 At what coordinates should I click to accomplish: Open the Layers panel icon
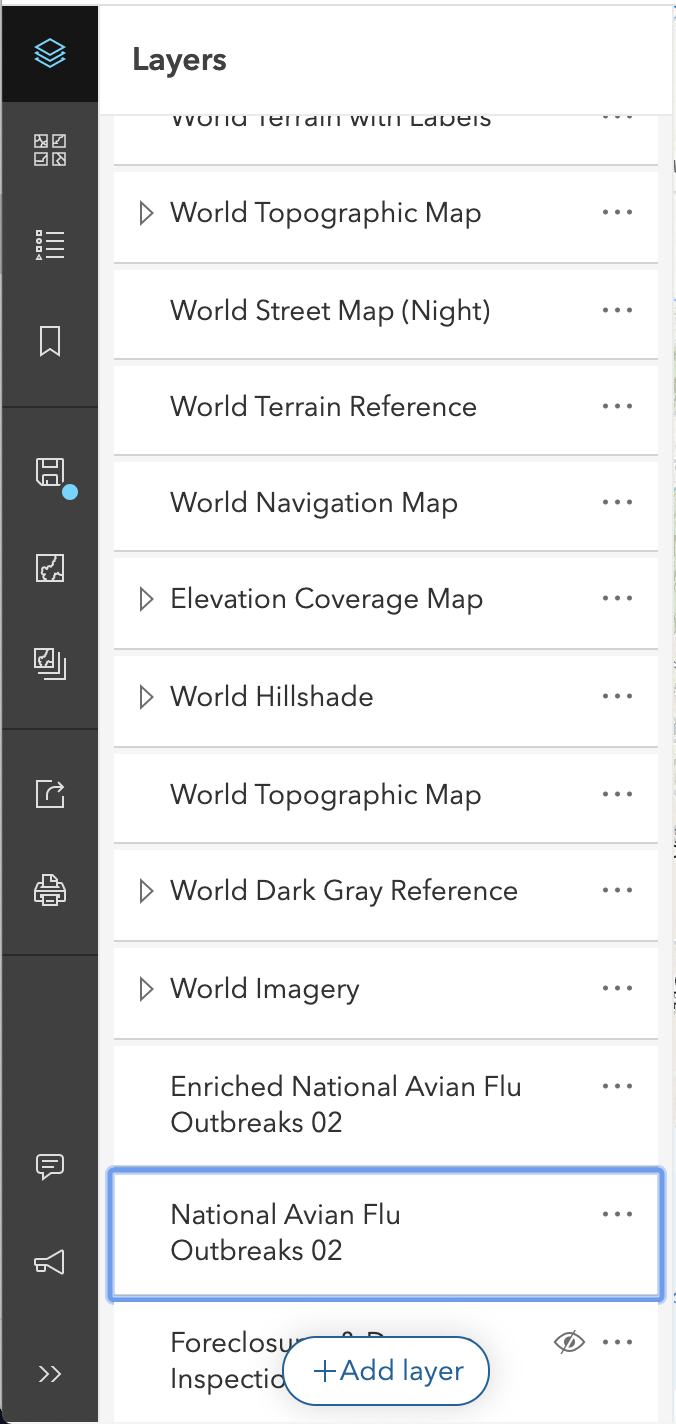coord(49,52)
